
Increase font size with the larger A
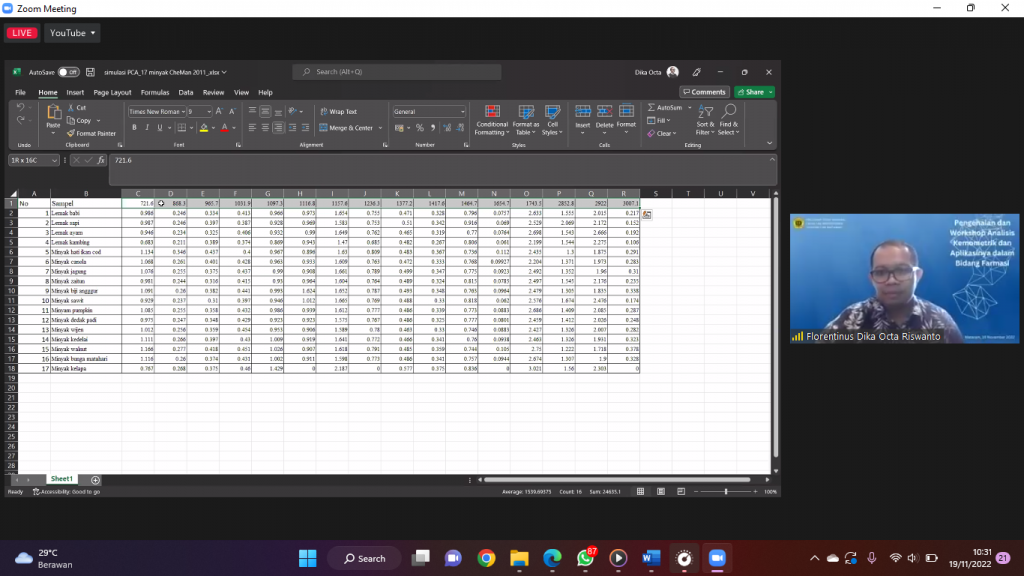(x=219, y=112)
